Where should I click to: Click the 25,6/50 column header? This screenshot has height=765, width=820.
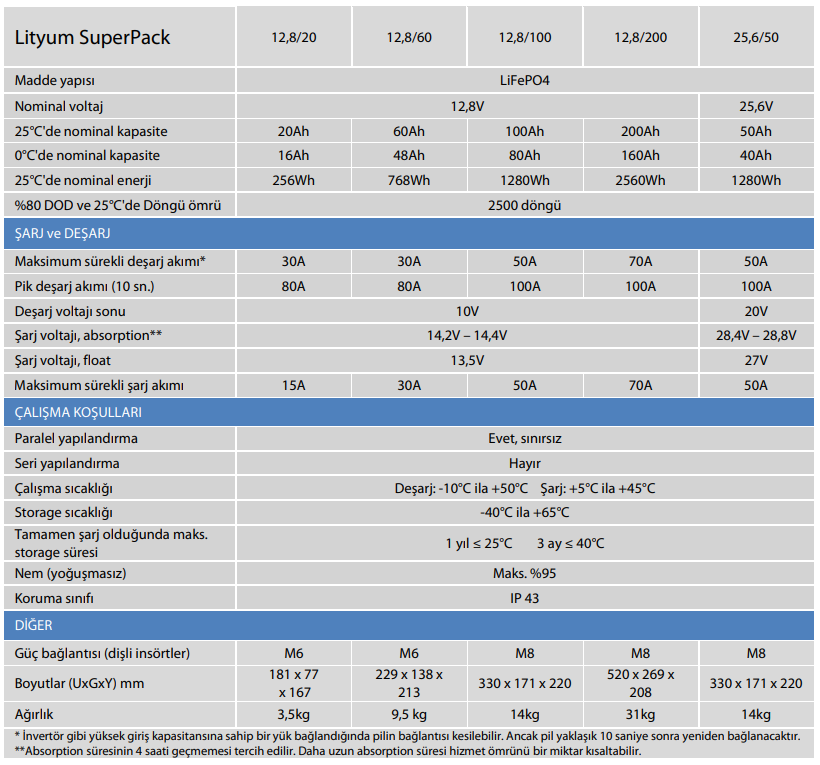(755, 39)
